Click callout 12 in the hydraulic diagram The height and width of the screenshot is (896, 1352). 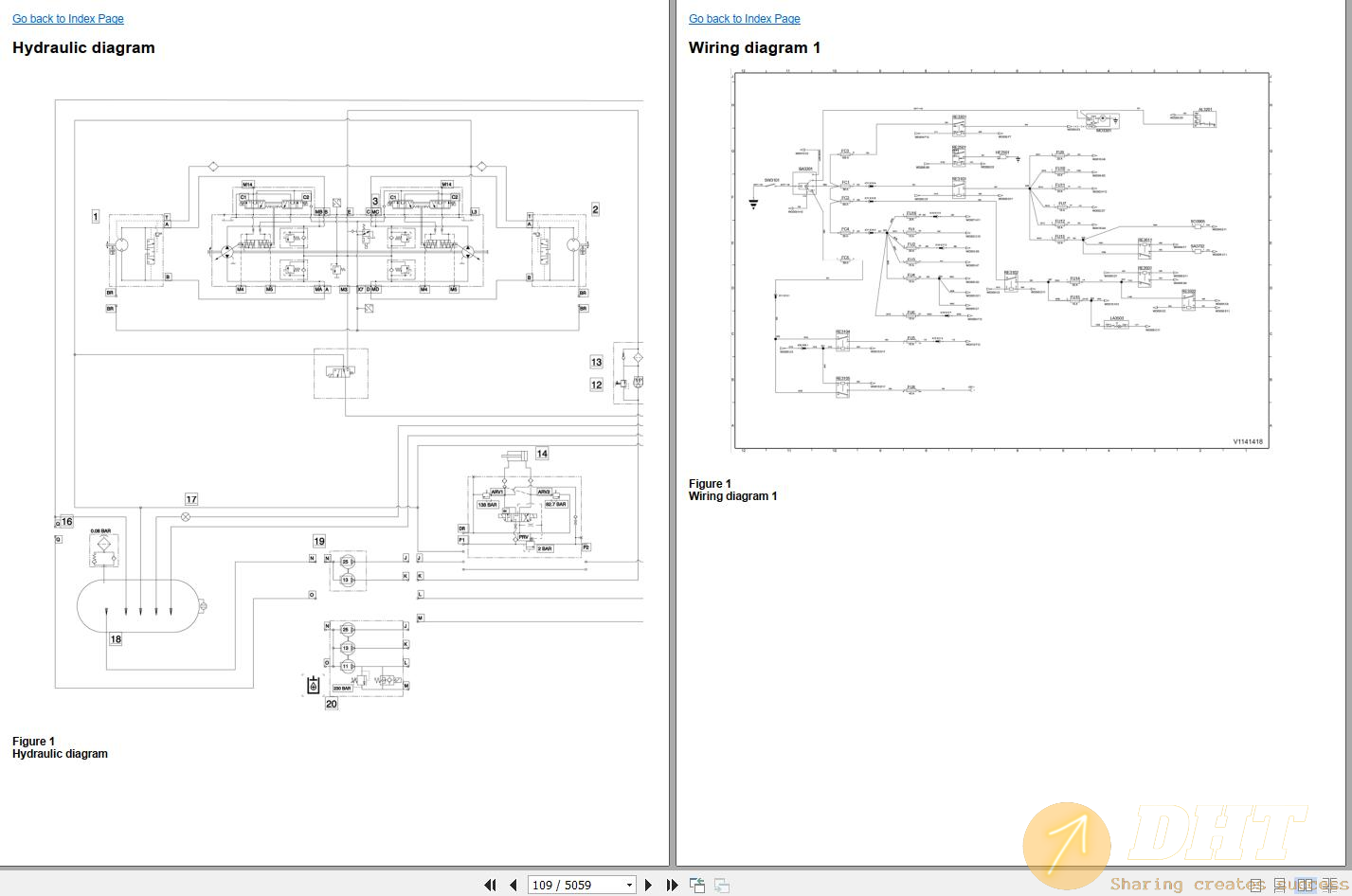[x=596, y=385]
